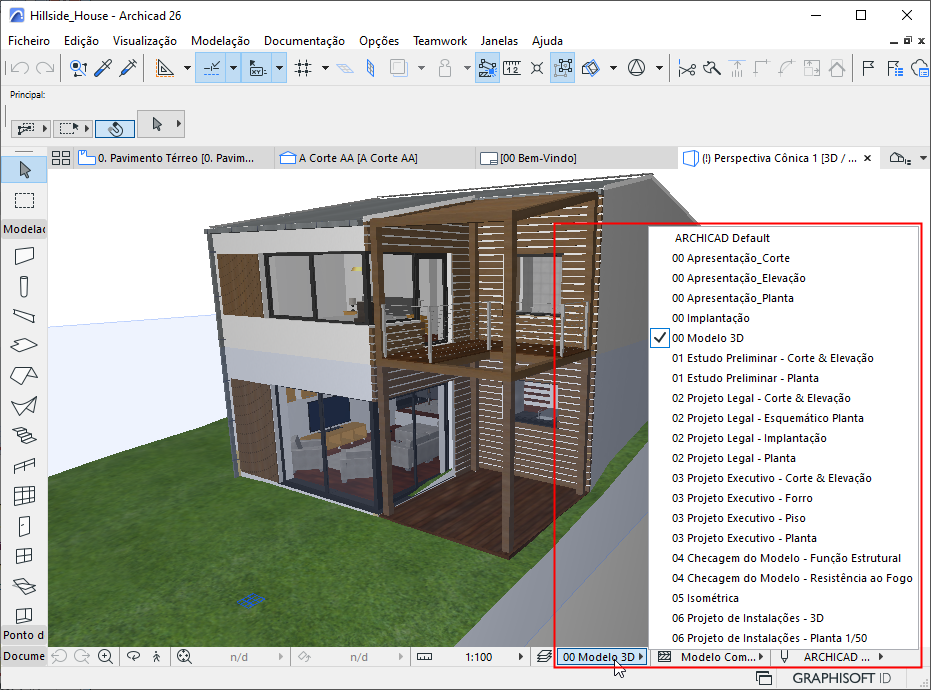Open the 1:100 scale dropdown
931x690 pixels.
coord(479,657)
